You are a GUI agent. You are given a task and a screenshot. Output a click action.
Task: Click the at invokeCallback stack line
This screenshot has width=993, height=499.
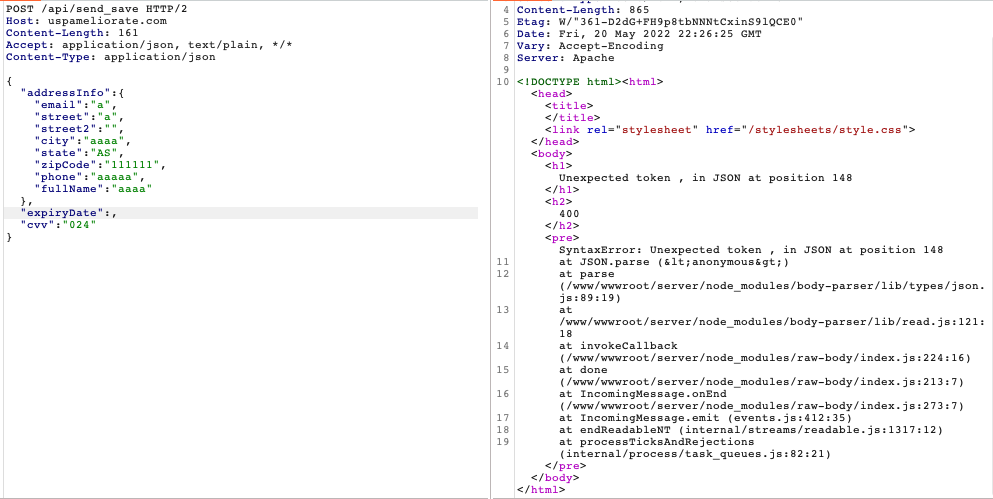click(618, 346)
